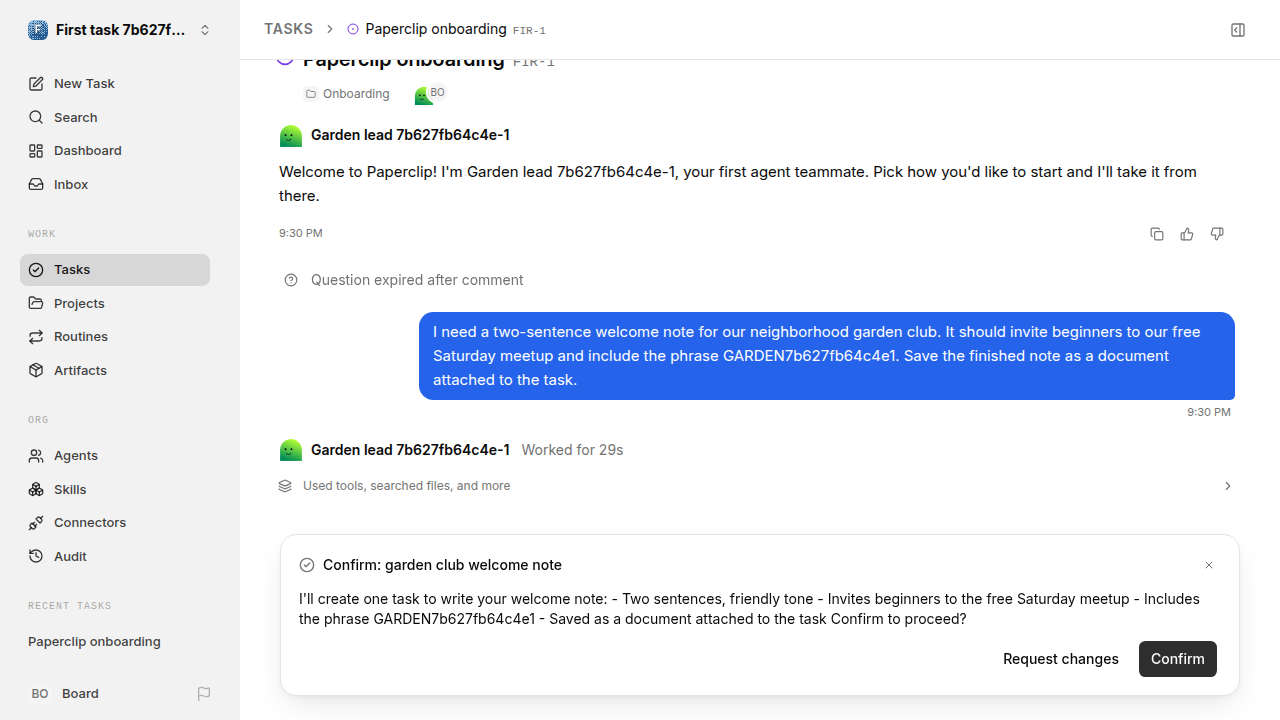Dismiss the Confirm garden club card
This screenshot has width=1280, height=720.
click(1209, 565)
